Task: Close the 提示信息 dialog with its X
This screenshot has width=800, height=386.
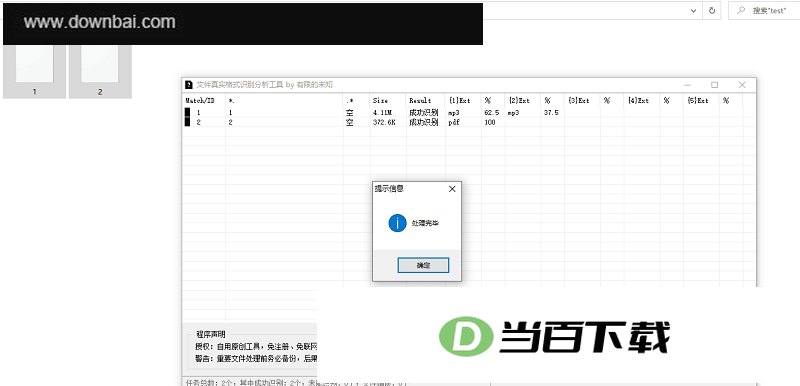Action: [x=452, y=189]
